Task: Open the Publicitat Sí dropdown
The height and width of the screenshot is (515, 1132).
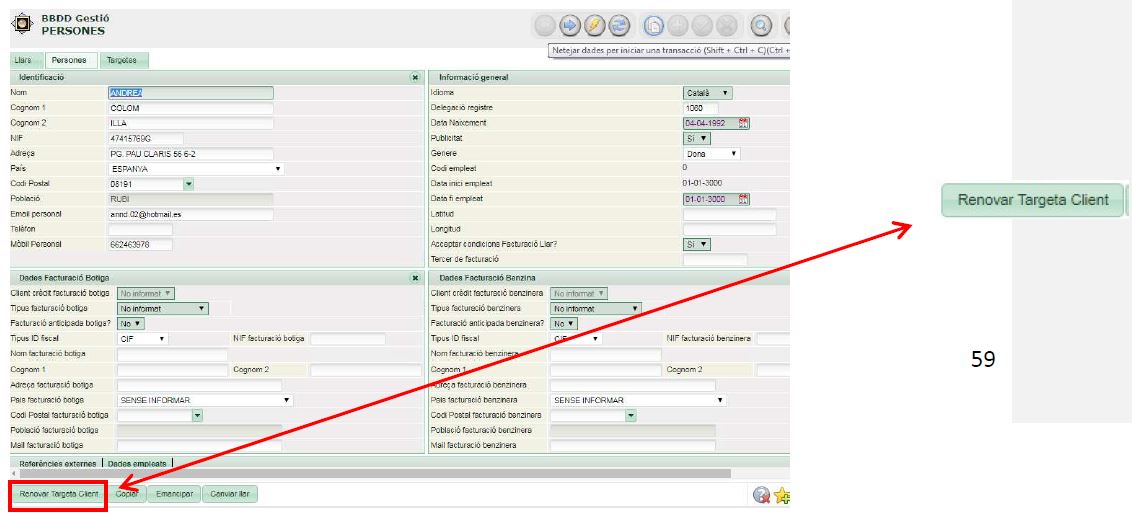Action: point(697,138)
